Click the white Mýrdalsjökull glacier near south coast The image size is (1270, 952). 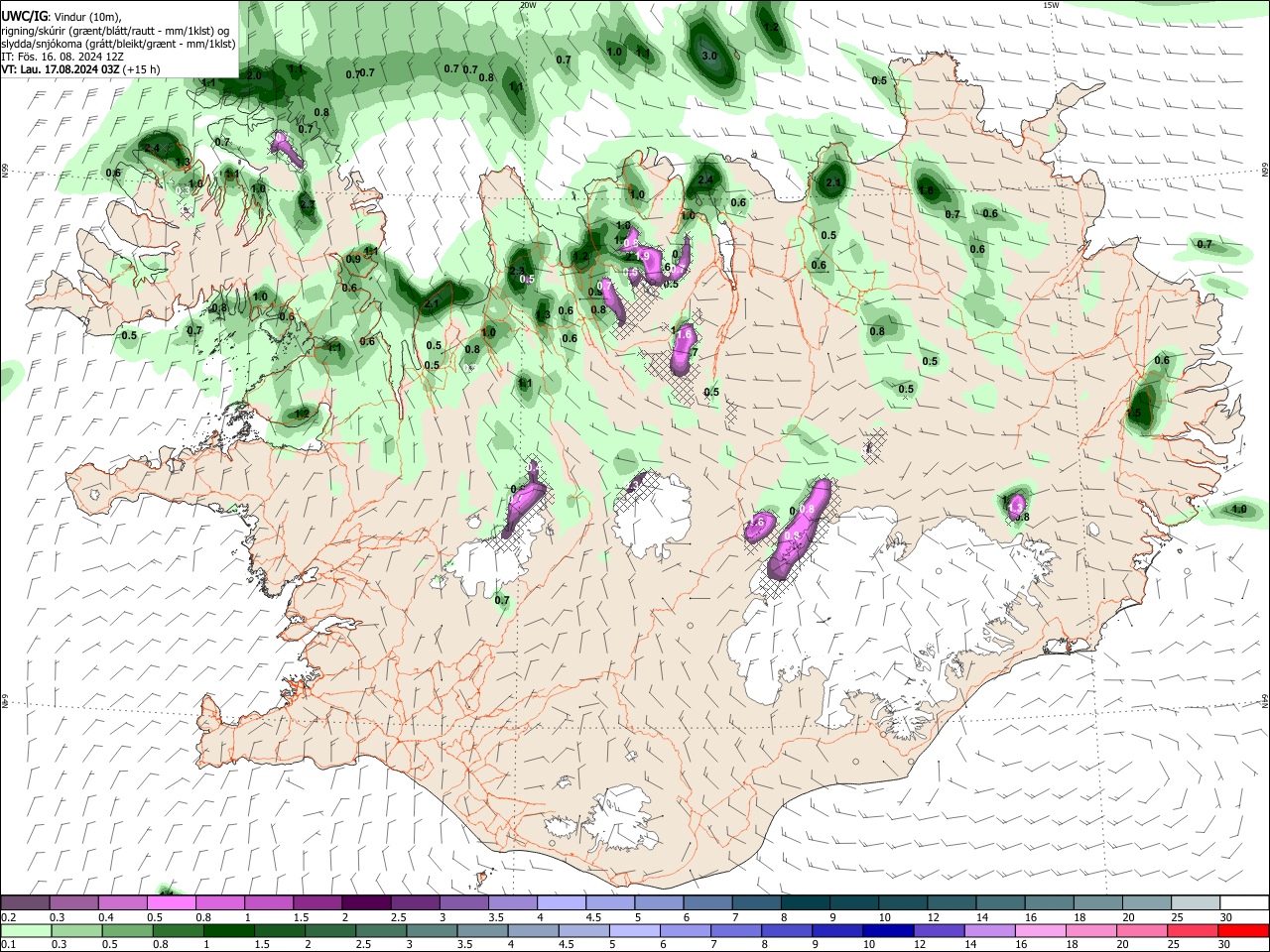coord(620,818)
